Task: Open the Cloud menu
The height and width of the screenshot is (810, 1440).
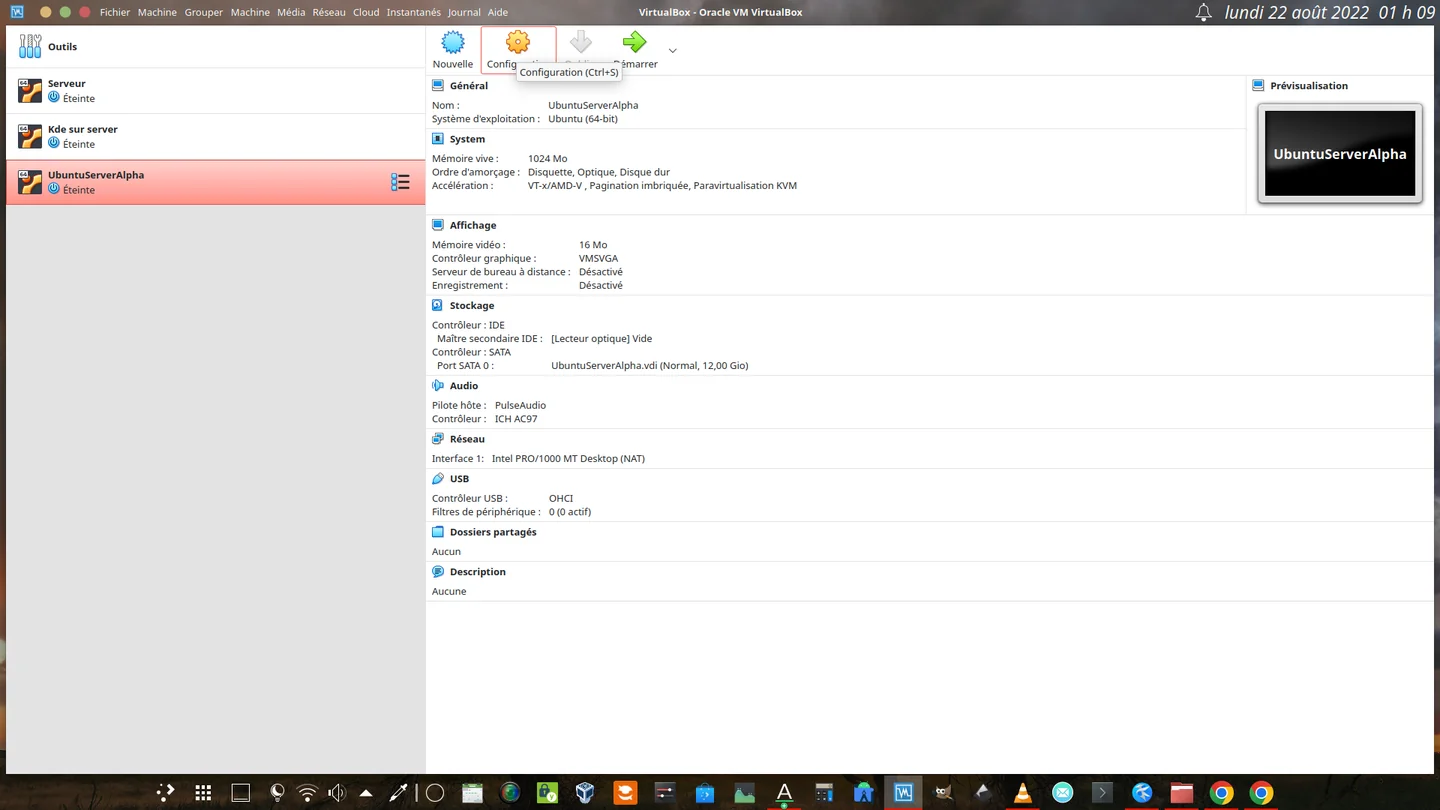Action: 366,12
